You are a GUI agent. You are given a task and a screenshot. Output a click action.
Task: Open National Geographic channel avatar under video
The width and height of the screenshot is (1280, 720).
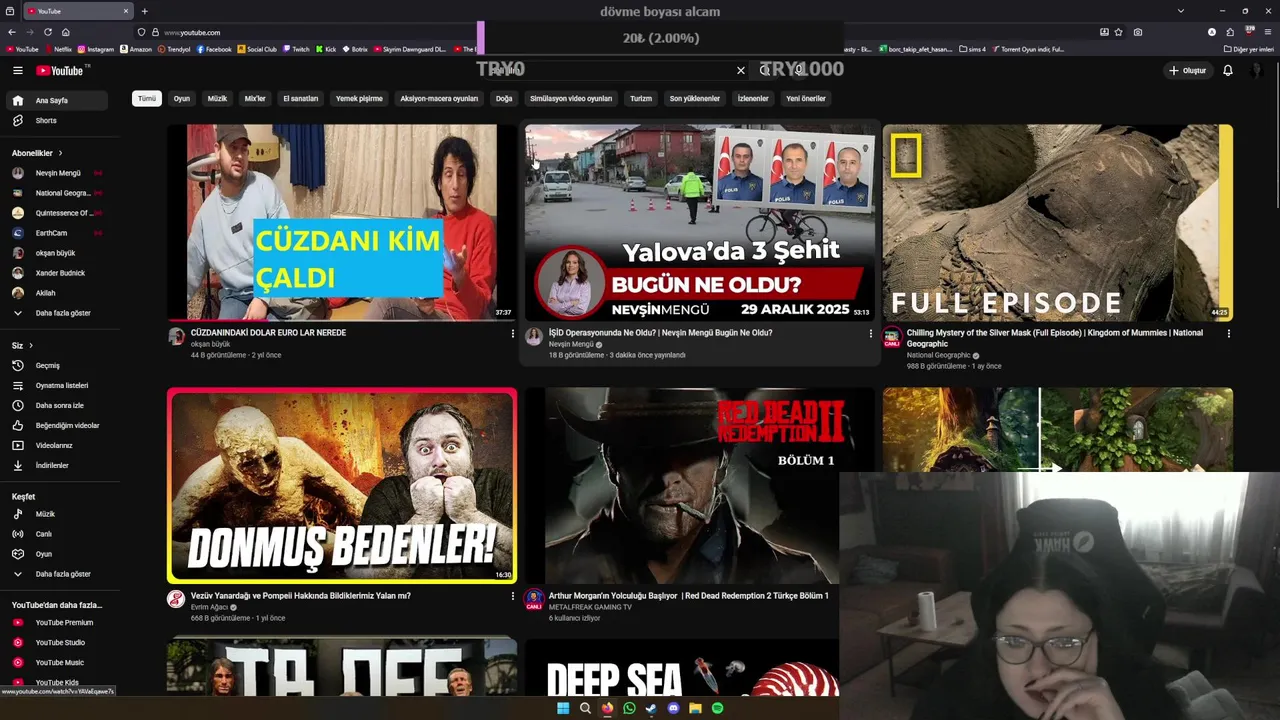coord(892,336)
